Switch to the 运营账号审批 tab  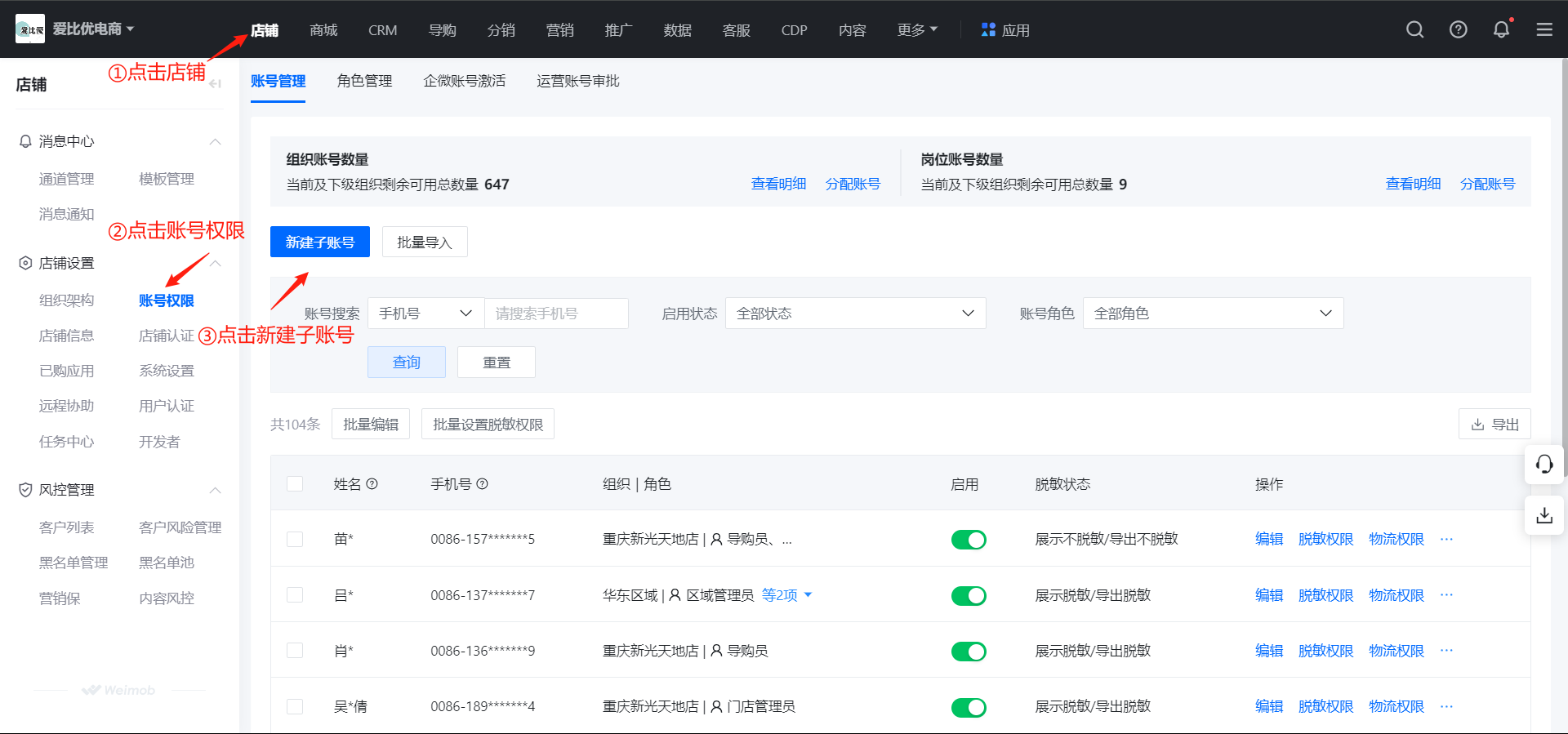tap(578, 81)
